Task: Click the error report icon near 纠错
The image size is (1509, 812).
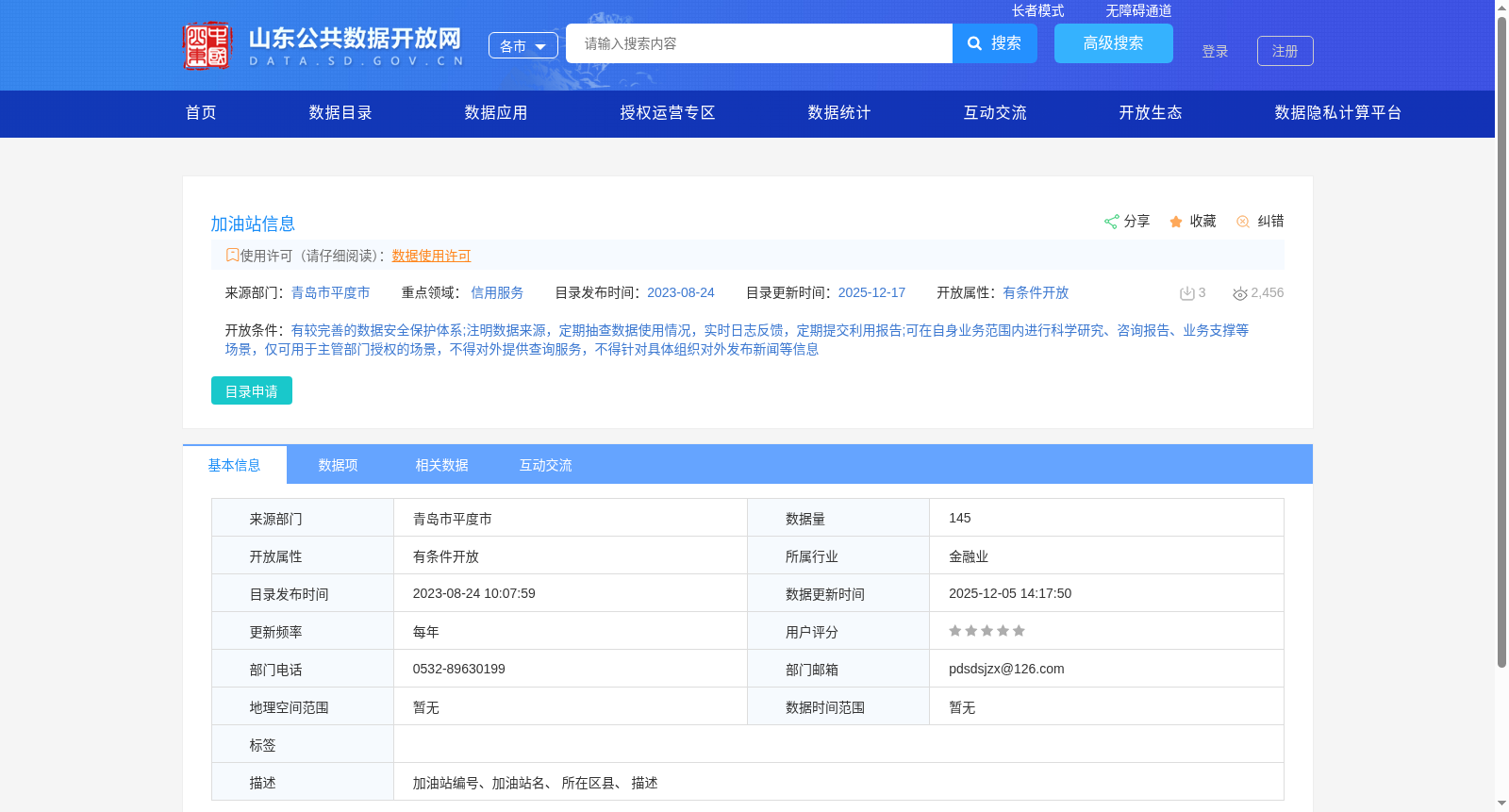Action: click(1243, 222)
